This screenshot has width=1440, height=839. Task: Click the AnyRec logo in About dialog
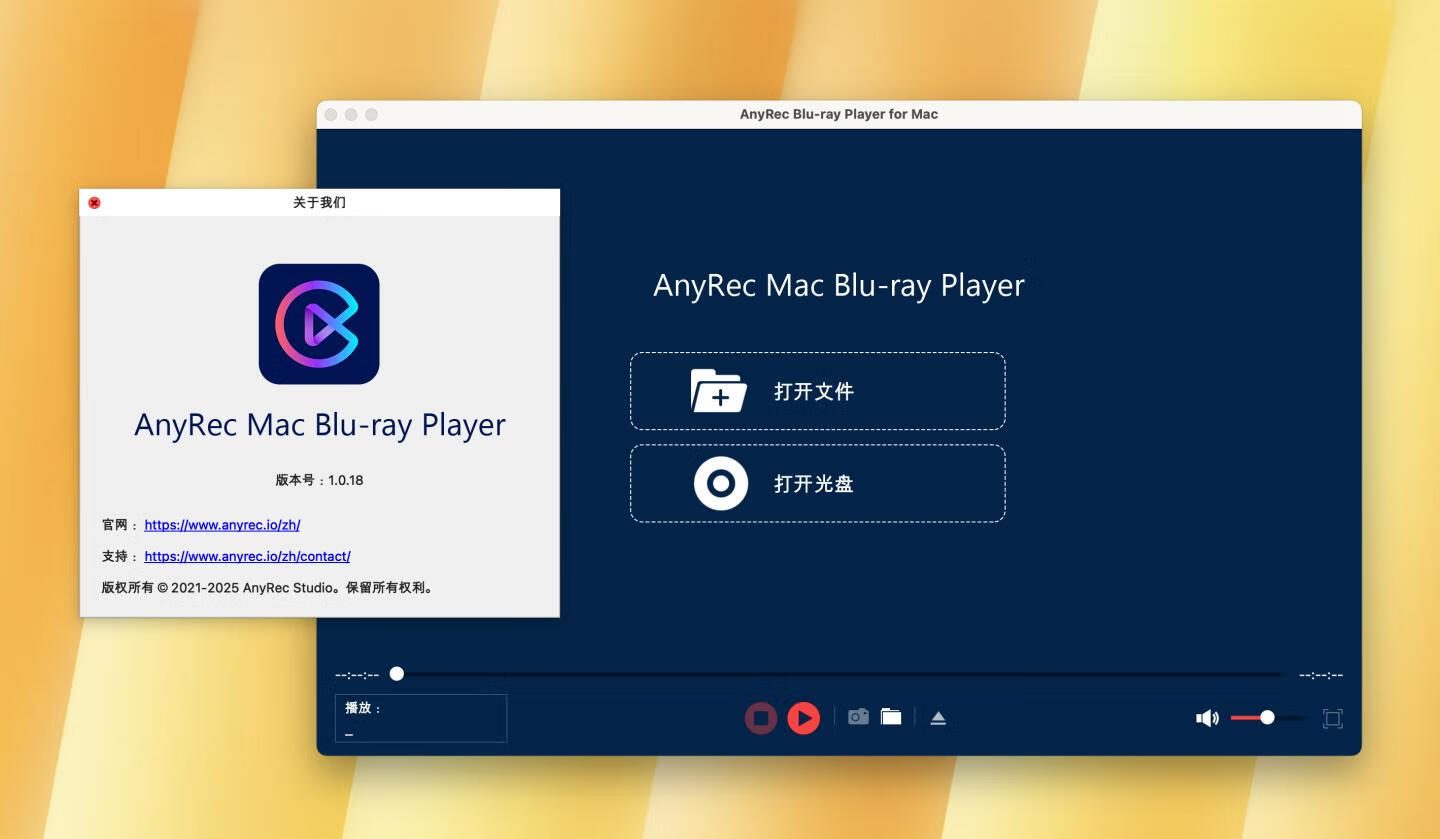[x=319, y=324]
